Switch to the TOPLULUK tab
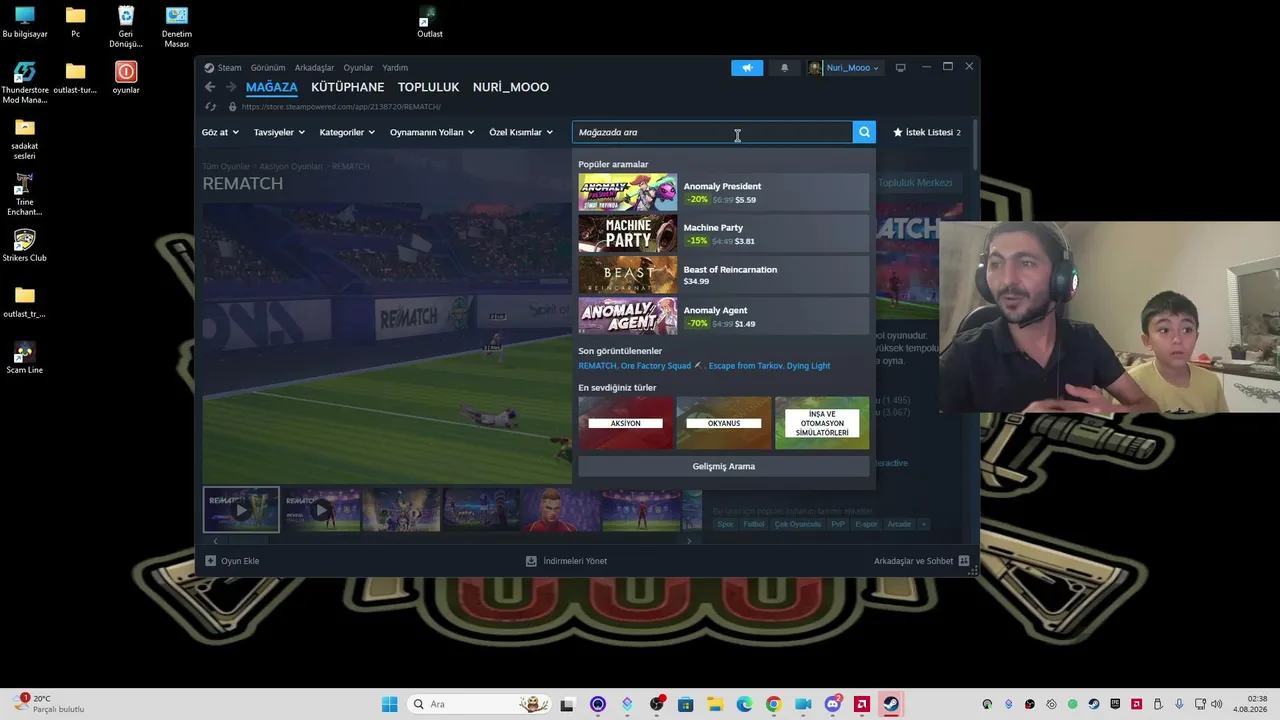This screenshot has height=720, width=1280. (x=429, y=87)
